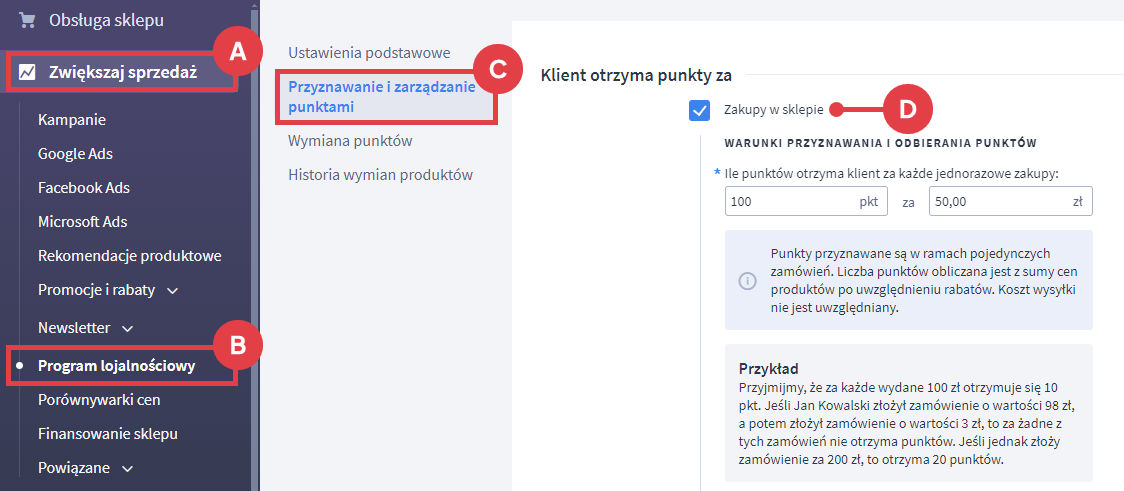Open Finansowanie sklepu in the sidebar

108,434
